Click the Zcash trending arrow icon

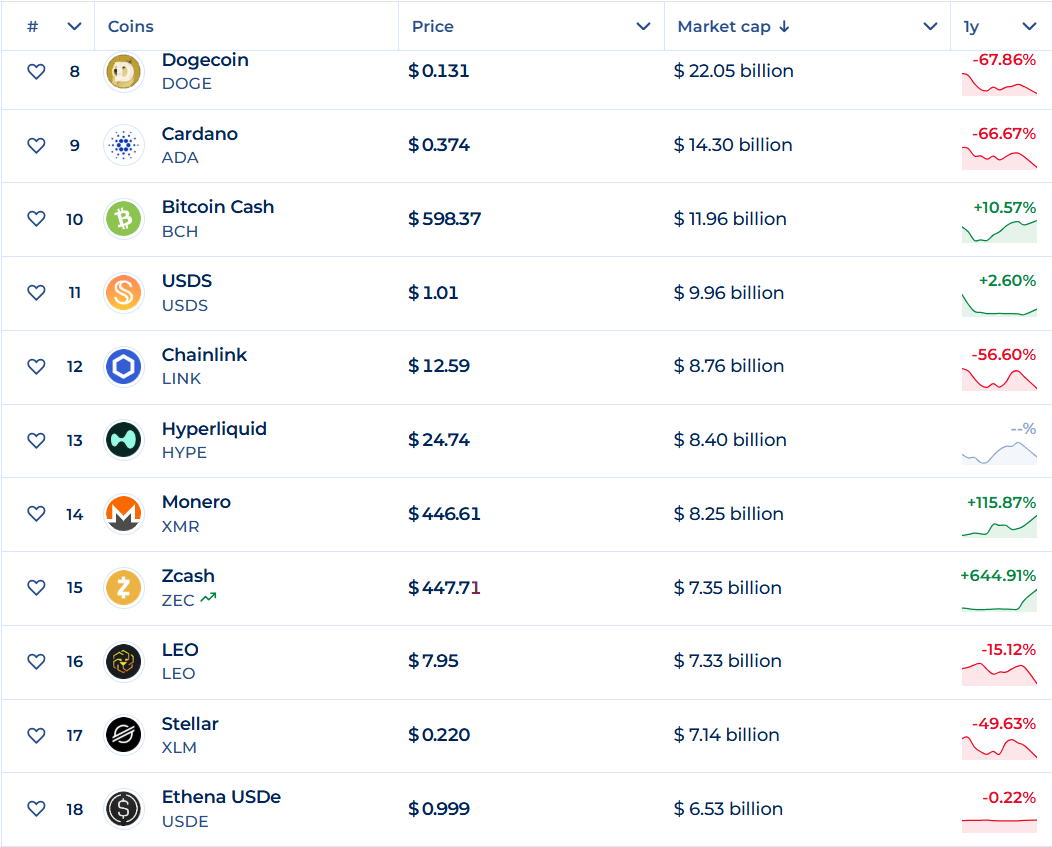(x=208, y=599)
